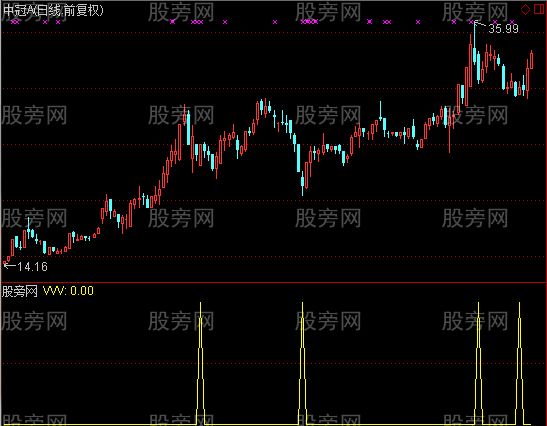The width and height of the screenshot is (547, 426).
Task: Click the 股旁网 indicator name before VVV
Action: click(x=20, y=291)
